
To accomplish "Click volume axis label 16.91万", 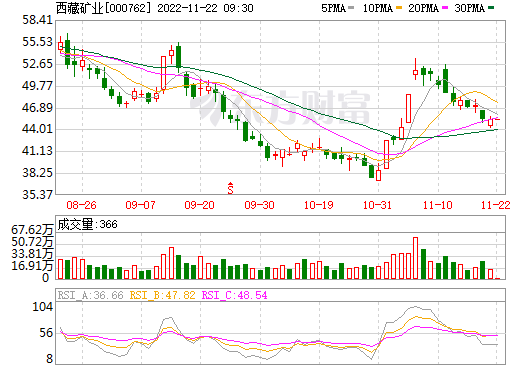I will tap(32, 266).
